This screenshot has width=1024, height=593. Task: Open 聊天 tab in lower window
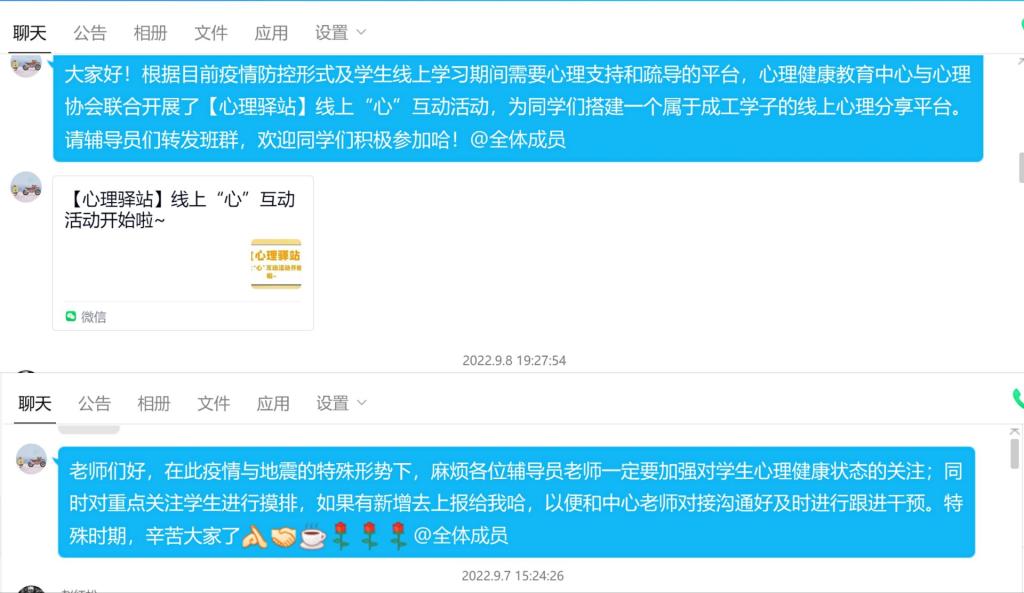coord(35,404)
